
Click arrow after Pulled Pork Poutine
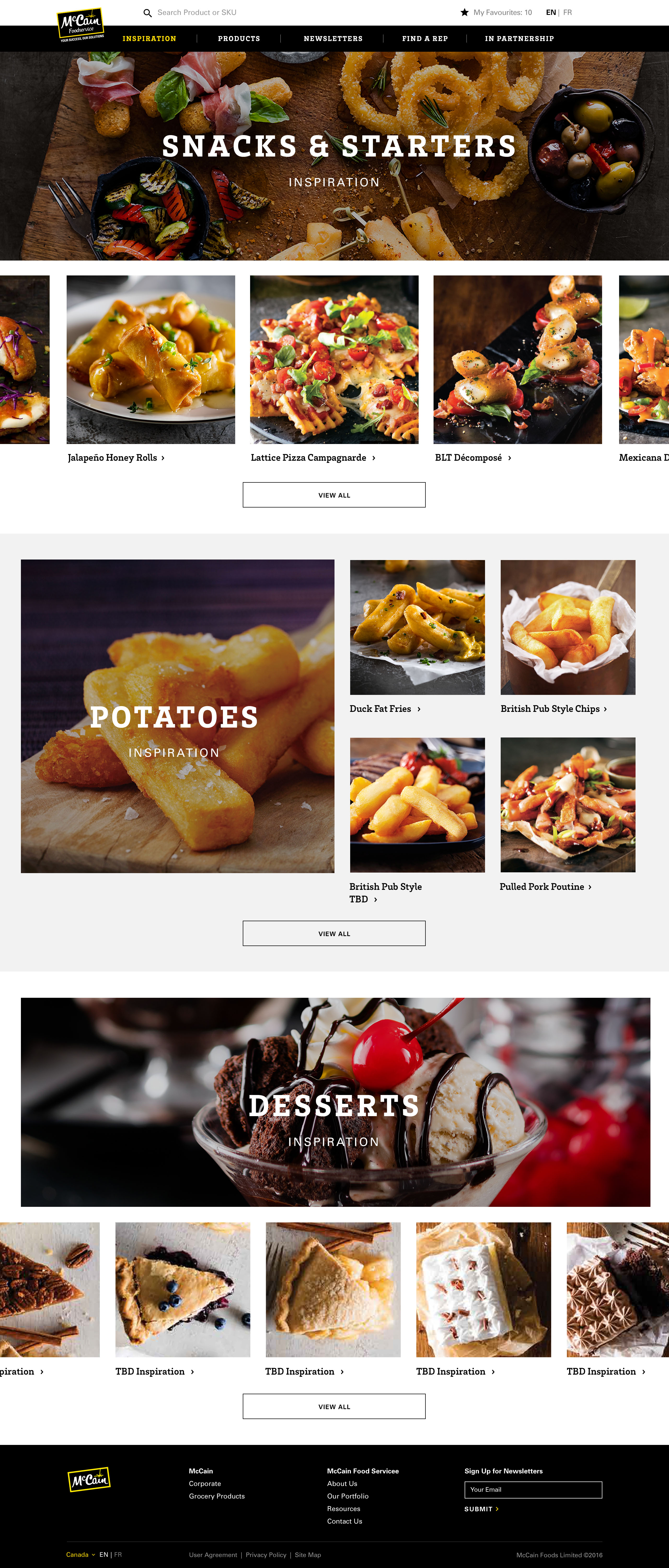pyautogui.click(x=590, y=887)
